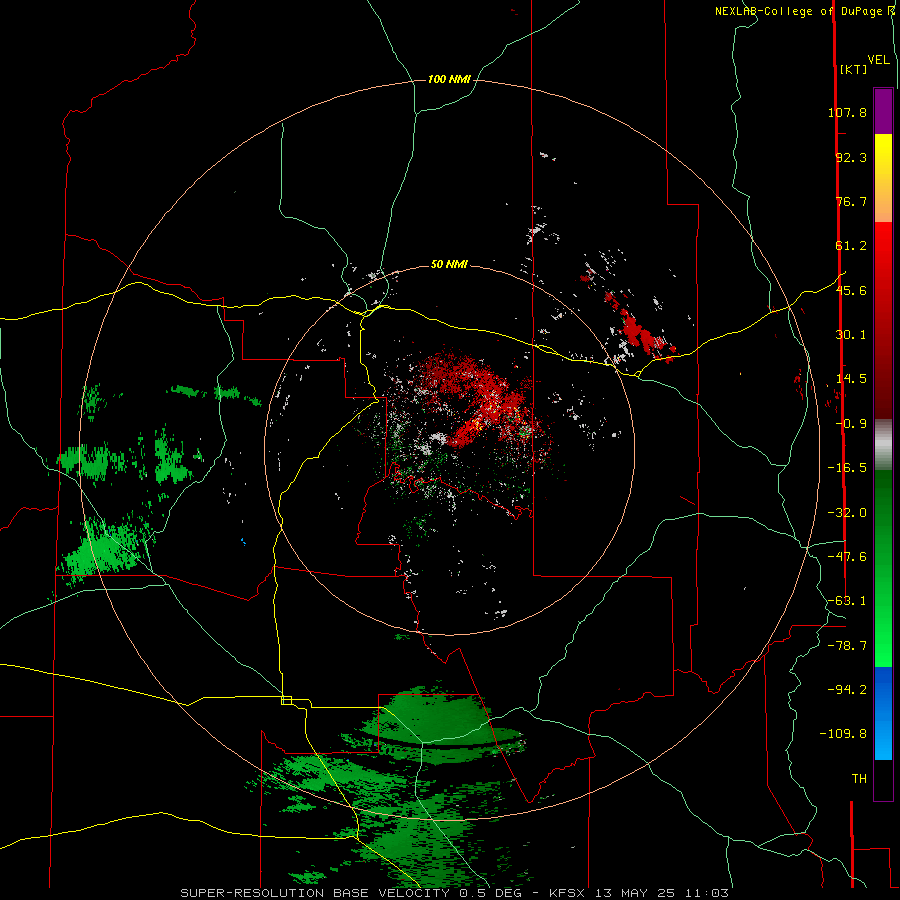Click the -32.0 velocity scale value
Screen dimensions: 900x900
pos(847,513)
